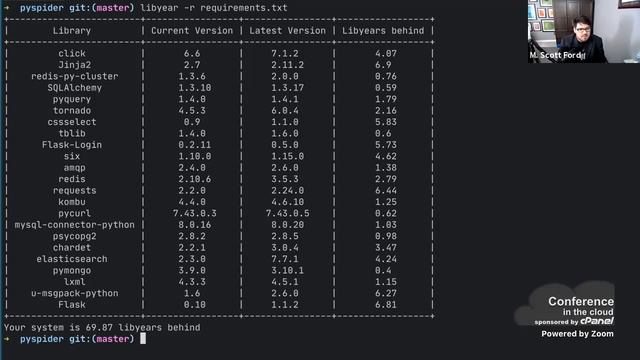640x360 pixels.
Task: Click the 'pymongo' library name
Action: click(x=72, y=271)
